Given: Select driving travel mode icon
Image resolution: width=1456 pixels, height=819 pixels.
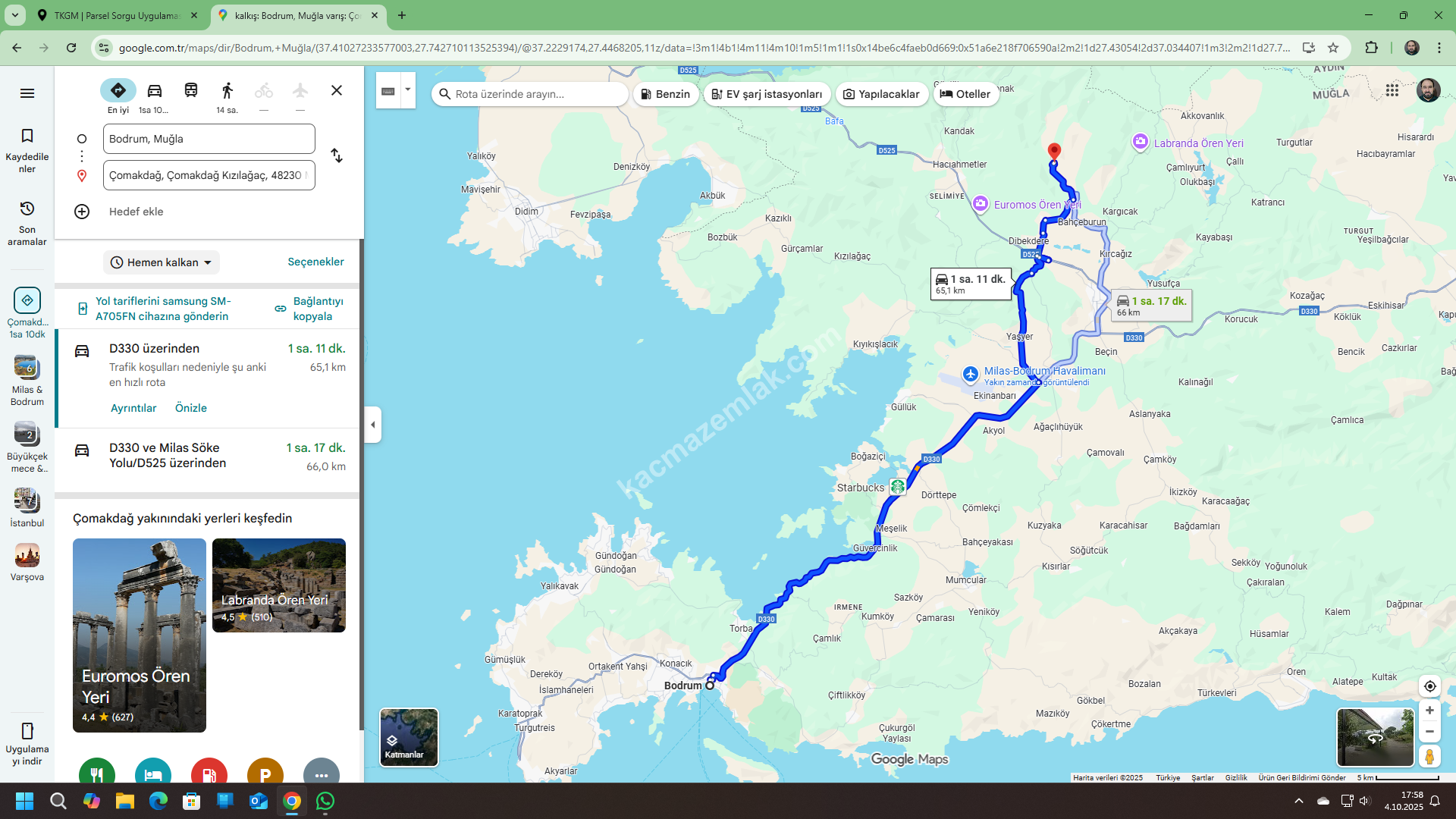Looking at the screenshot, I should (154, 91).
